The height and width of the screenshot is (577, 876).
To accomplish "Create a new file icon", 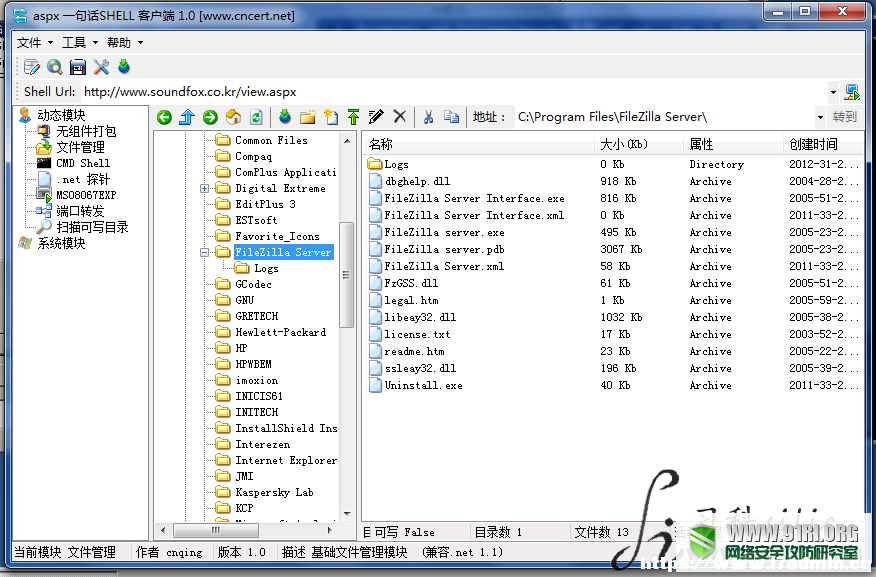I will (x=331, y=117).
